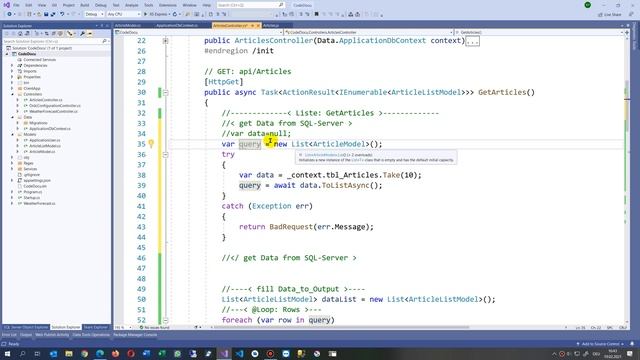
Task: Click the Visual Studio logo icon
Action: coord(6,5)
